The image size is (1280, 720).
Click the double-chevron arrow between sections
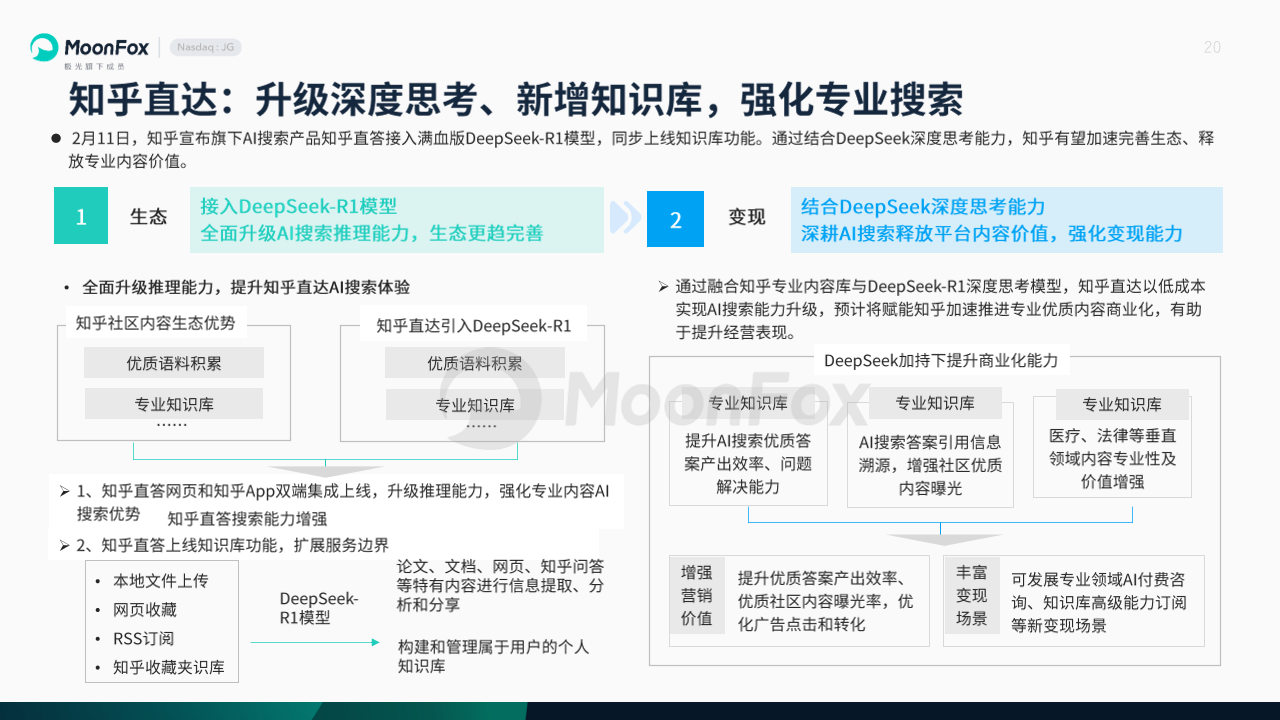(625, 217)
